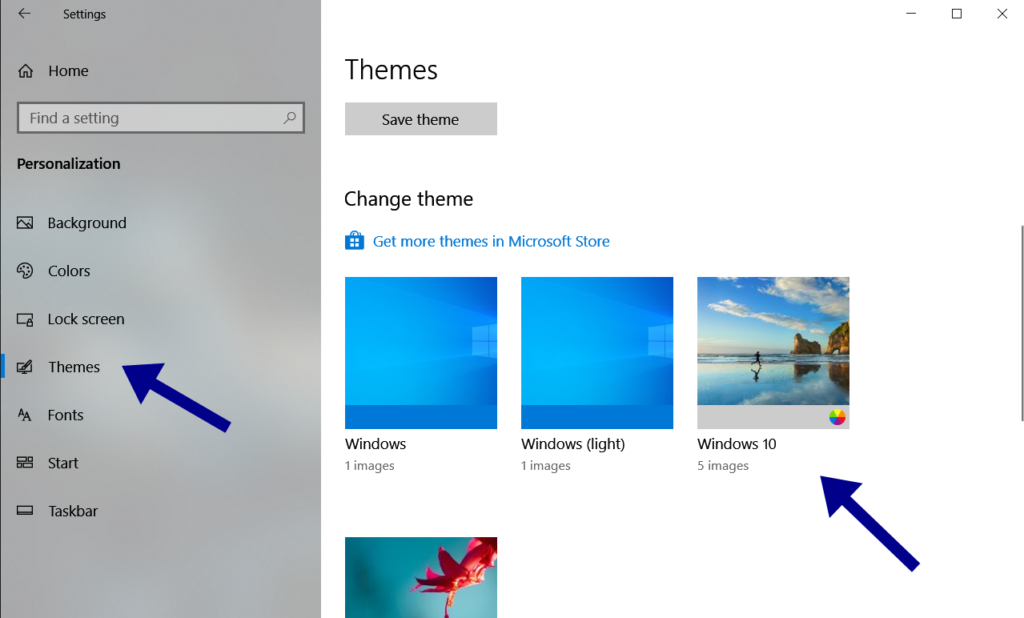This screenshot has width=1024, height=618.
Task: Select the Windows (light) theme
Action: 597,352
